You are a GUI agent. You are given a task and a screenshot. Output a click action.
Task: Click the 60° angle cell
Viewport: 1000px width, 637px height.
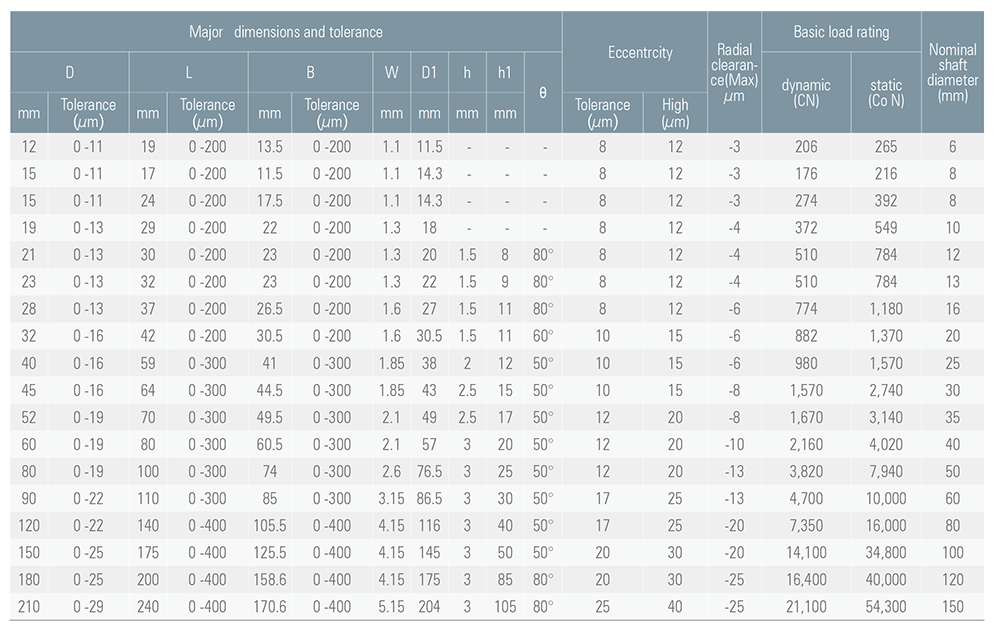[x=543, y=336]
